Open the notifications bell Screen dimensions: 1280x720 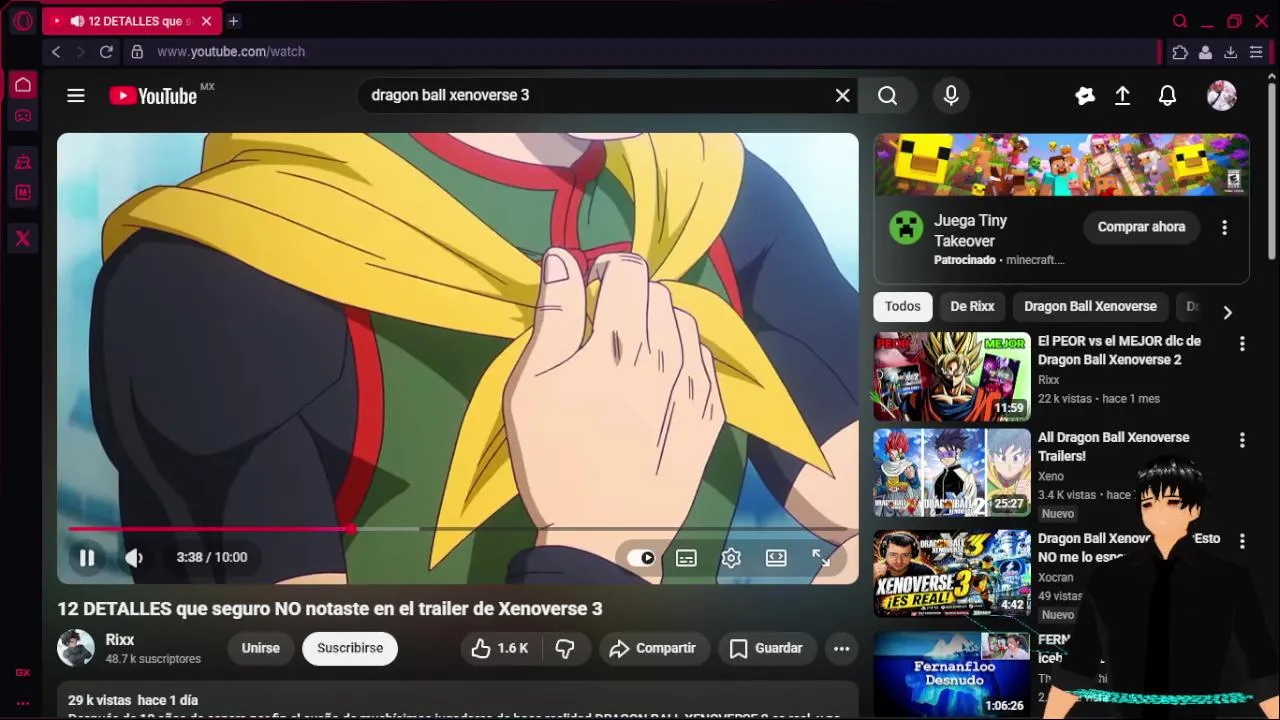(1167, 95)
